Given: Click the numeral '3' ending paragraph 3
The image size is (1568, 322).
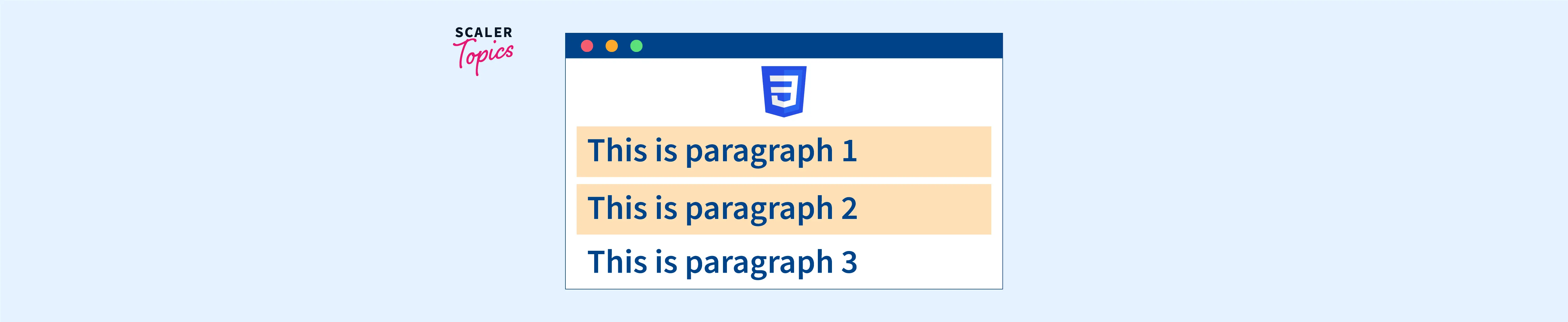Looking at the screenshot, I should click(x=850, y=263).
